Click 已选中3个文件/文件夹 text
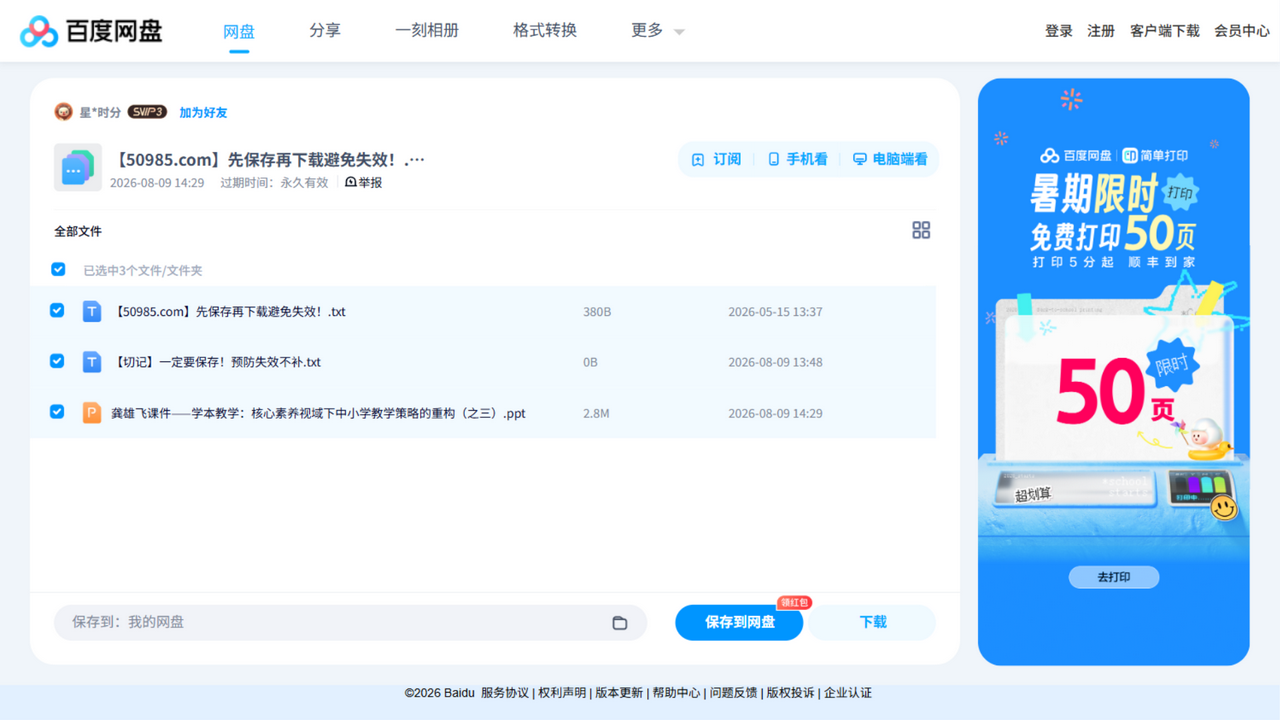The image size is (1280, 720). (x=143, y=271)
